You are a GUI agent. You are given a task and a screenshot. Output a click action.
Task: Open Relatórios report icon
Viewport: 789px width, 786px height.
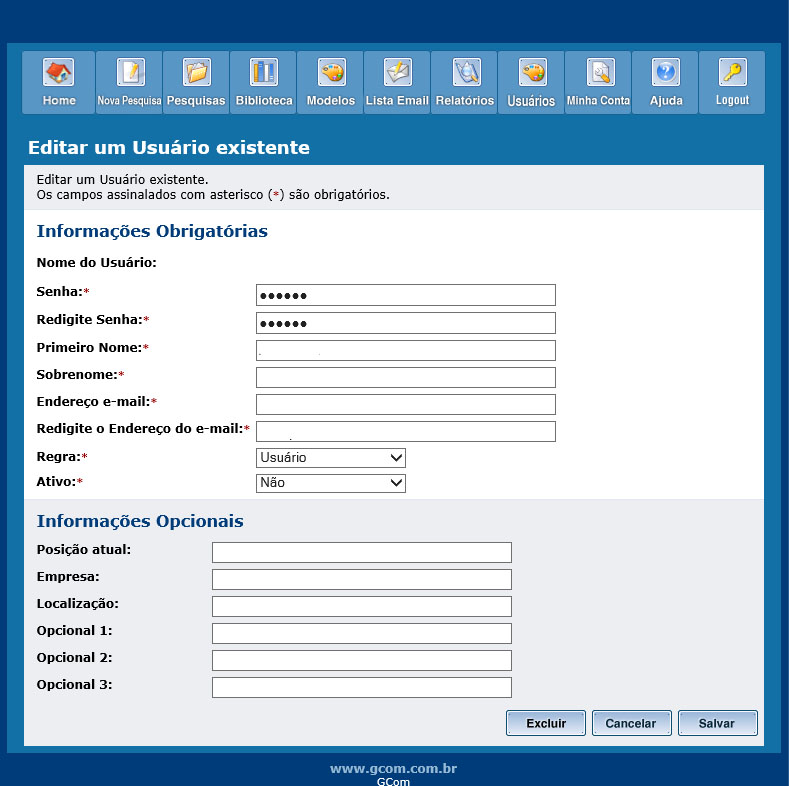tap(465, 71)
